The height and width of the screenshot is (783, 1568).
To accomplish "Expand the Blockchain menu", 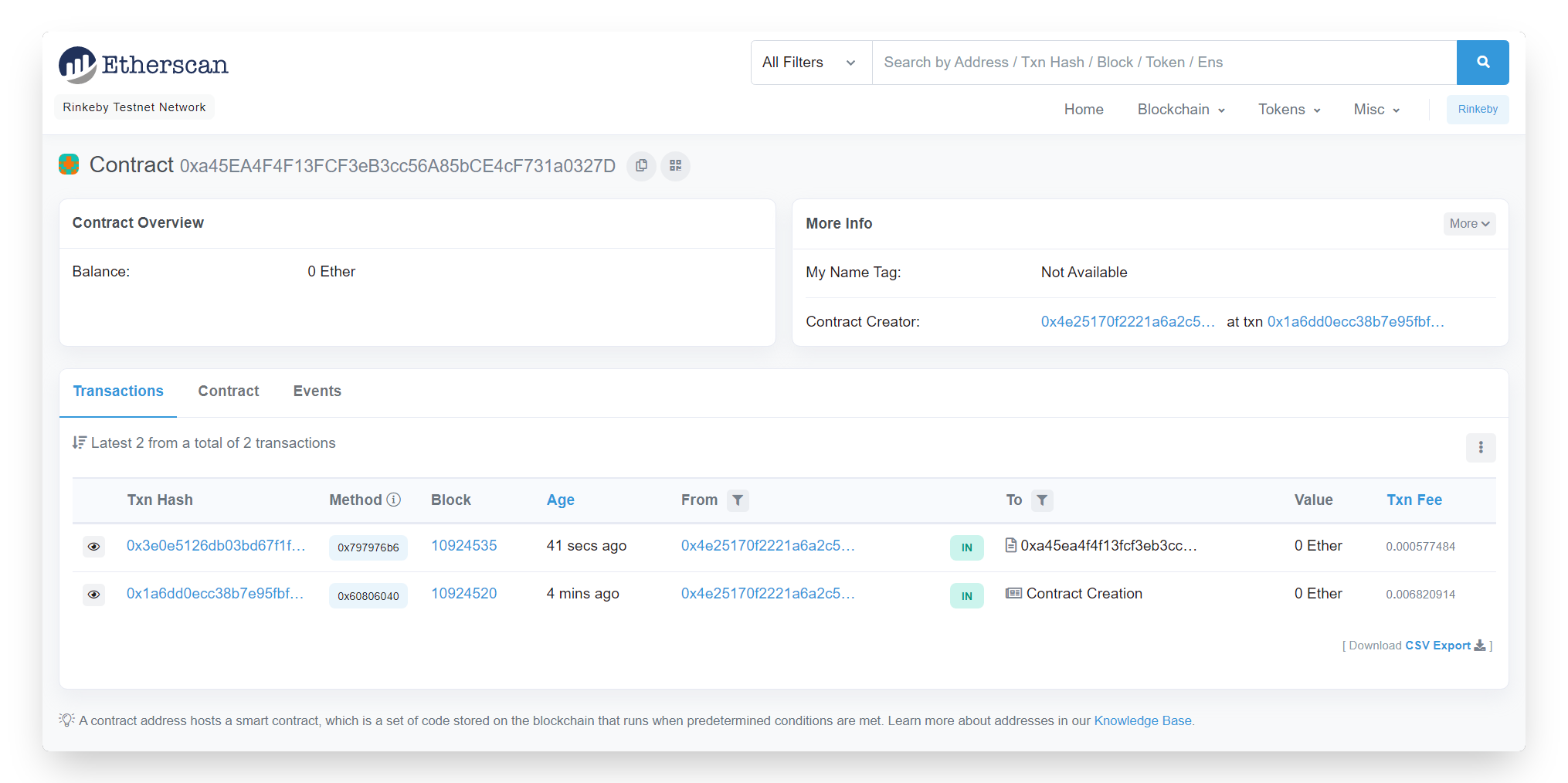I will (1181, 110).
